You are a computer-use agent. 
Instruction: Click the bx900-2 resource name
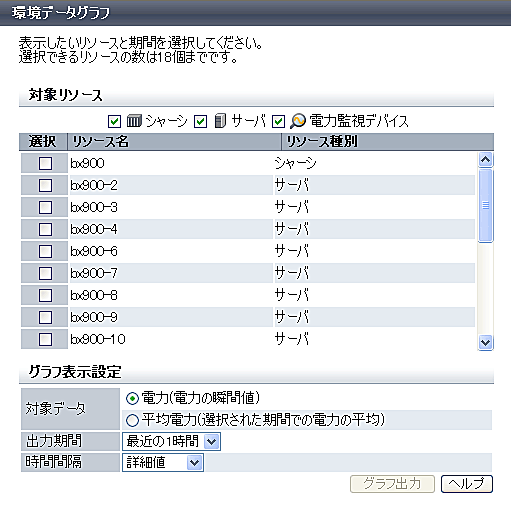pos(94,185)
